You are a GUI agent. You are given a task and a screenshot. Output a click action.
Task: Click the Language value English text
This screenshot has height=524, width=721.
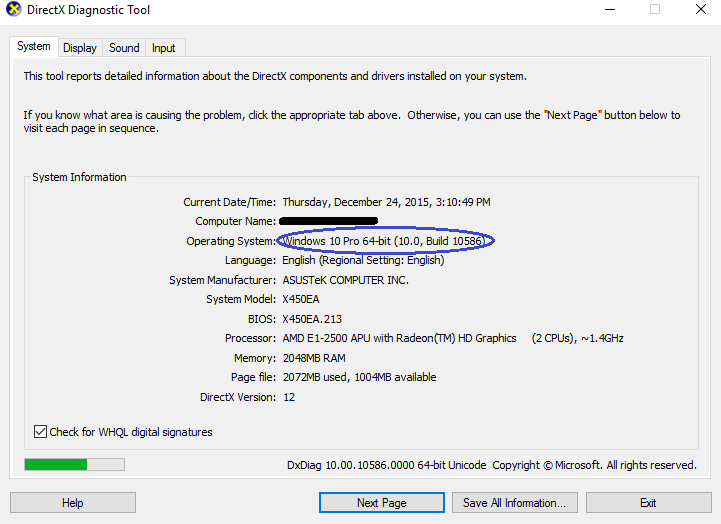pyautogui.click(x=363, y=260)
